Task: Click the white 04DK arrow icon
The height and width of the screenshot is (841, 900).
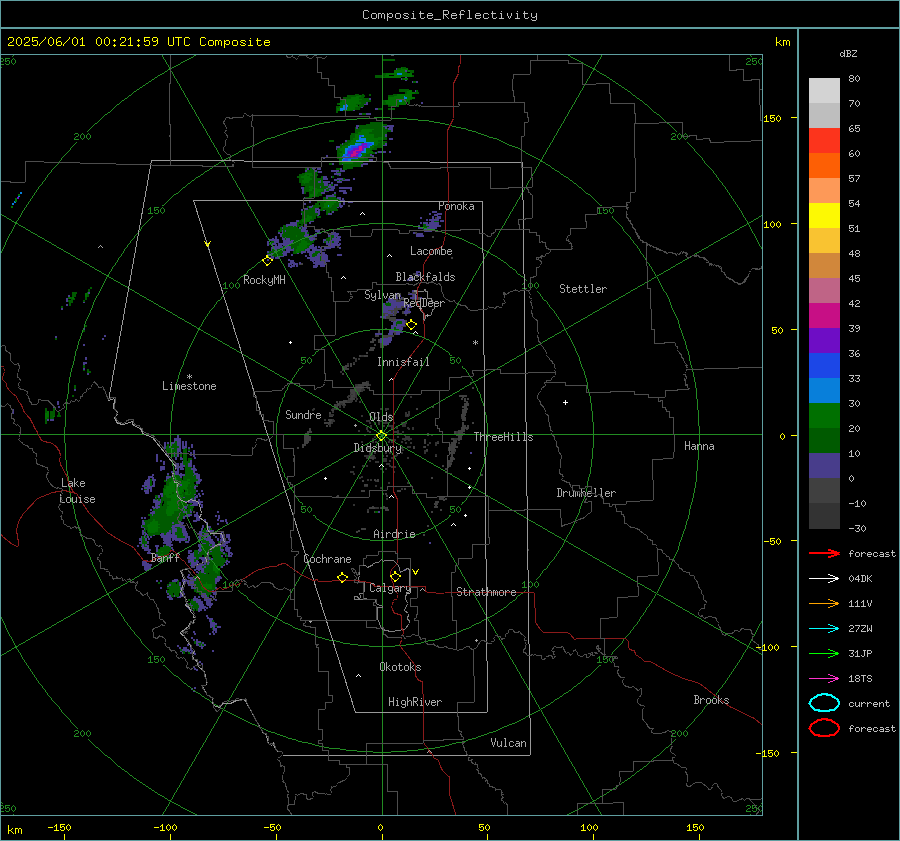Action: tap(824, 579)
